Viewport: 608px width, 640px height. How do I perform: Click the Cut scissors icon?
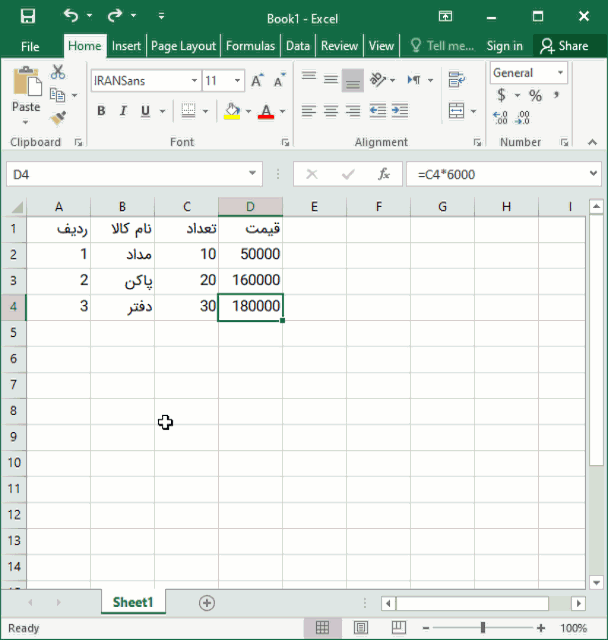[x=58, y=72]
